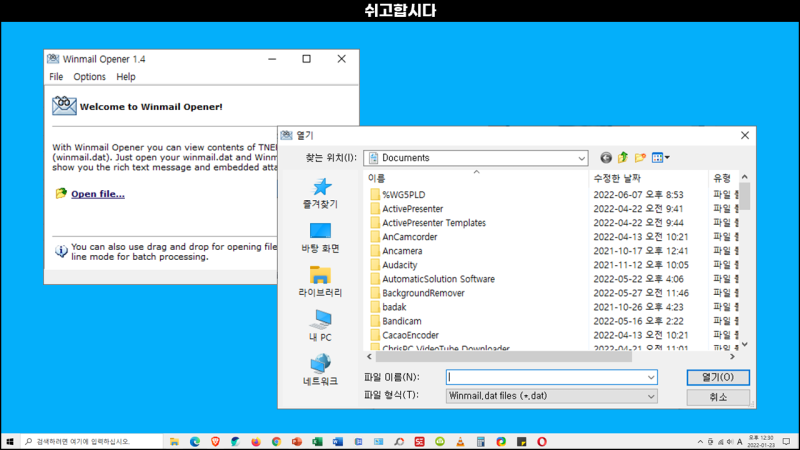Select 내 PC in places bar
The image size is (800, 450).
[x=320, y=326]
